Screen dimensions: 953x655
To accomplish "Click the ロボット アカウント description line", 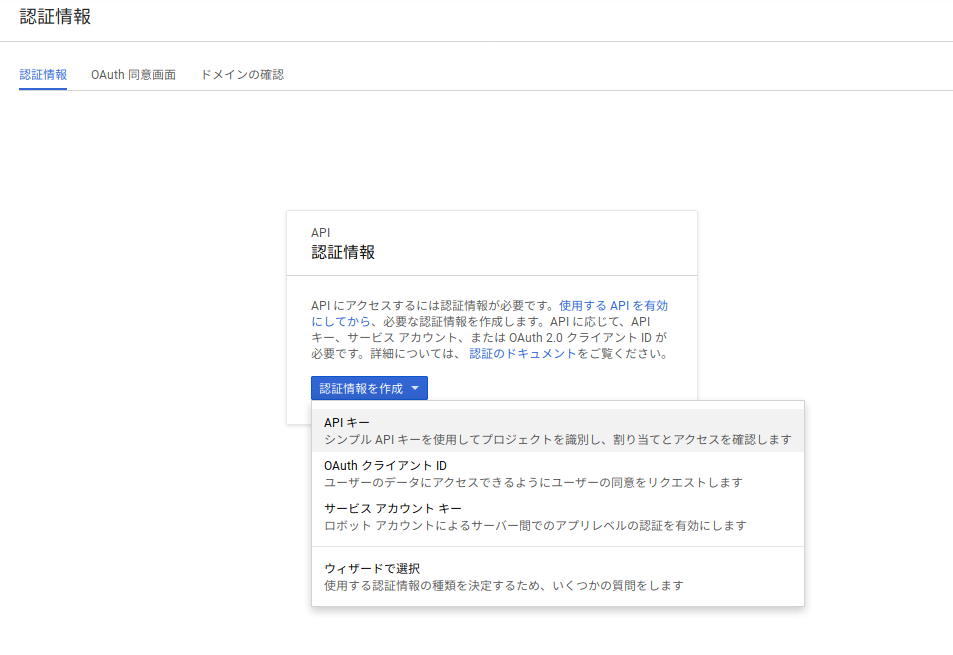I will (x=535, y=526).
